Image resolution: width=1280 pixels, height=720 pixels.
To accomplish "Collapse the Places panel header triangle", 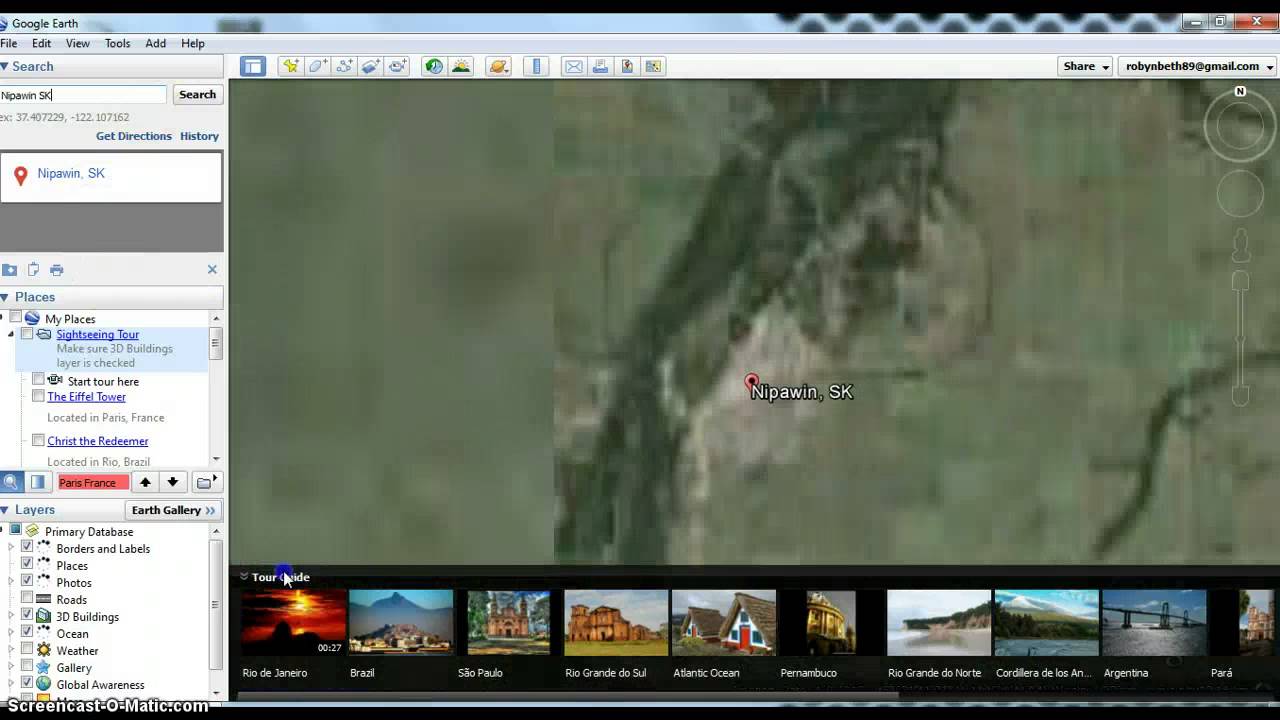I will click(x=4, y=297).
